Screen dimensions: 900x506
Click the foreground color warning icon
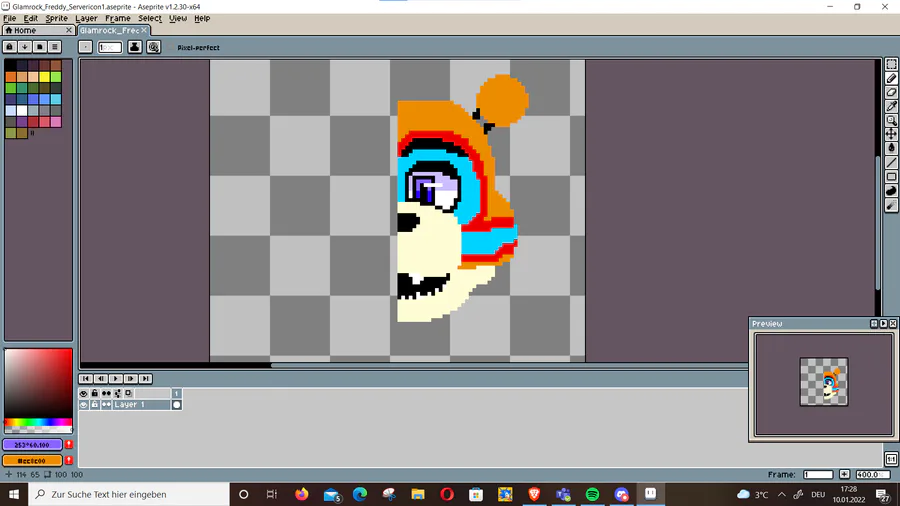coord(69,445)
